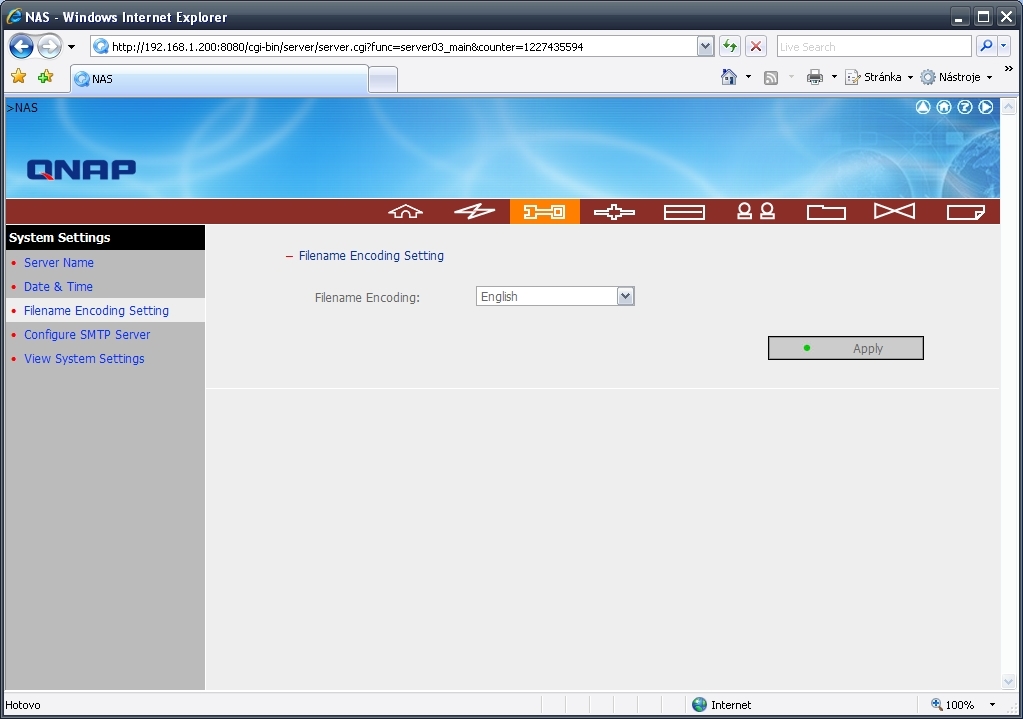This screenshot has width=1023, height=719.
Task: Open Configure SMTP Server link
Action: pyautogui.click(x=87, y=335)
